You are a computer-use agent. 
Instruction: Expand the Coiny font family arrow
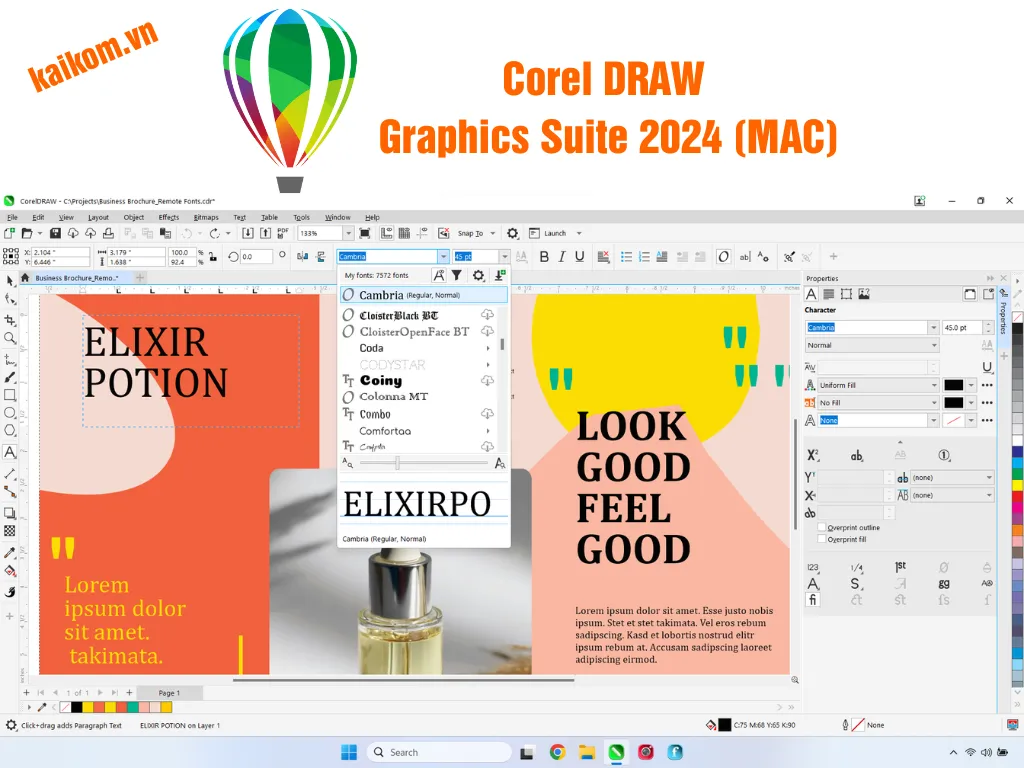[x=487, y=380]
